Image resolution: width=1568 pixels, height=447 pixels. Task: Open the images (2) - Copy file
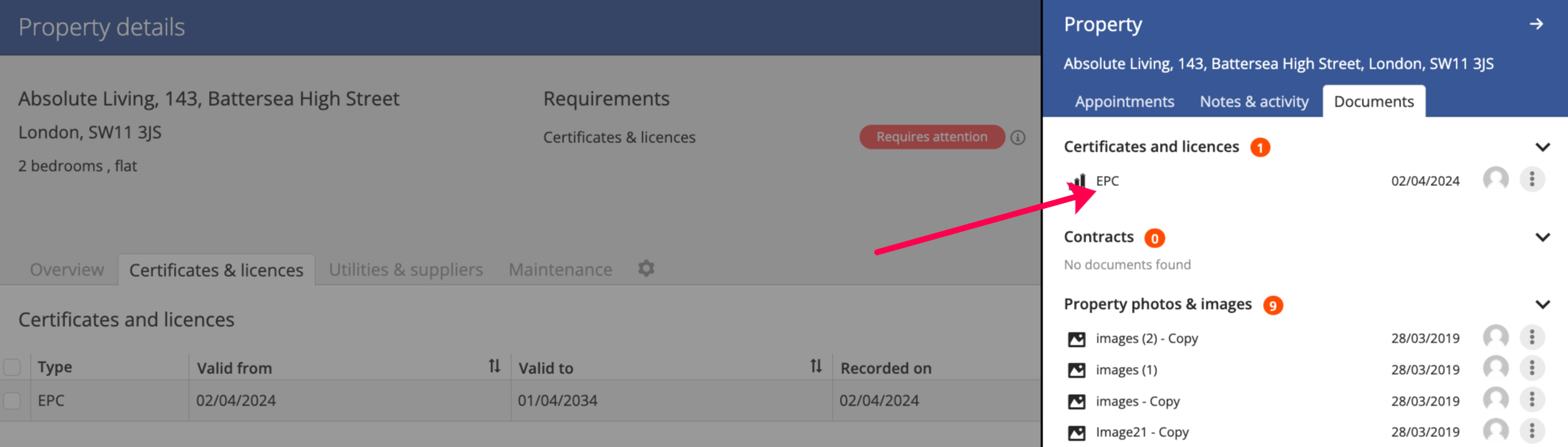pyautogui.click(x=1146, y=338)
